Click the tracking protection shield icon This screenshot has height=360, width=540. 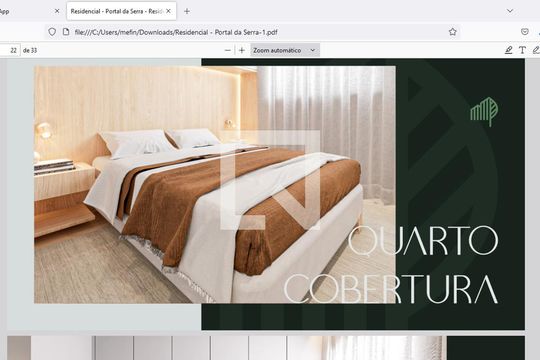tap(52, 32)
